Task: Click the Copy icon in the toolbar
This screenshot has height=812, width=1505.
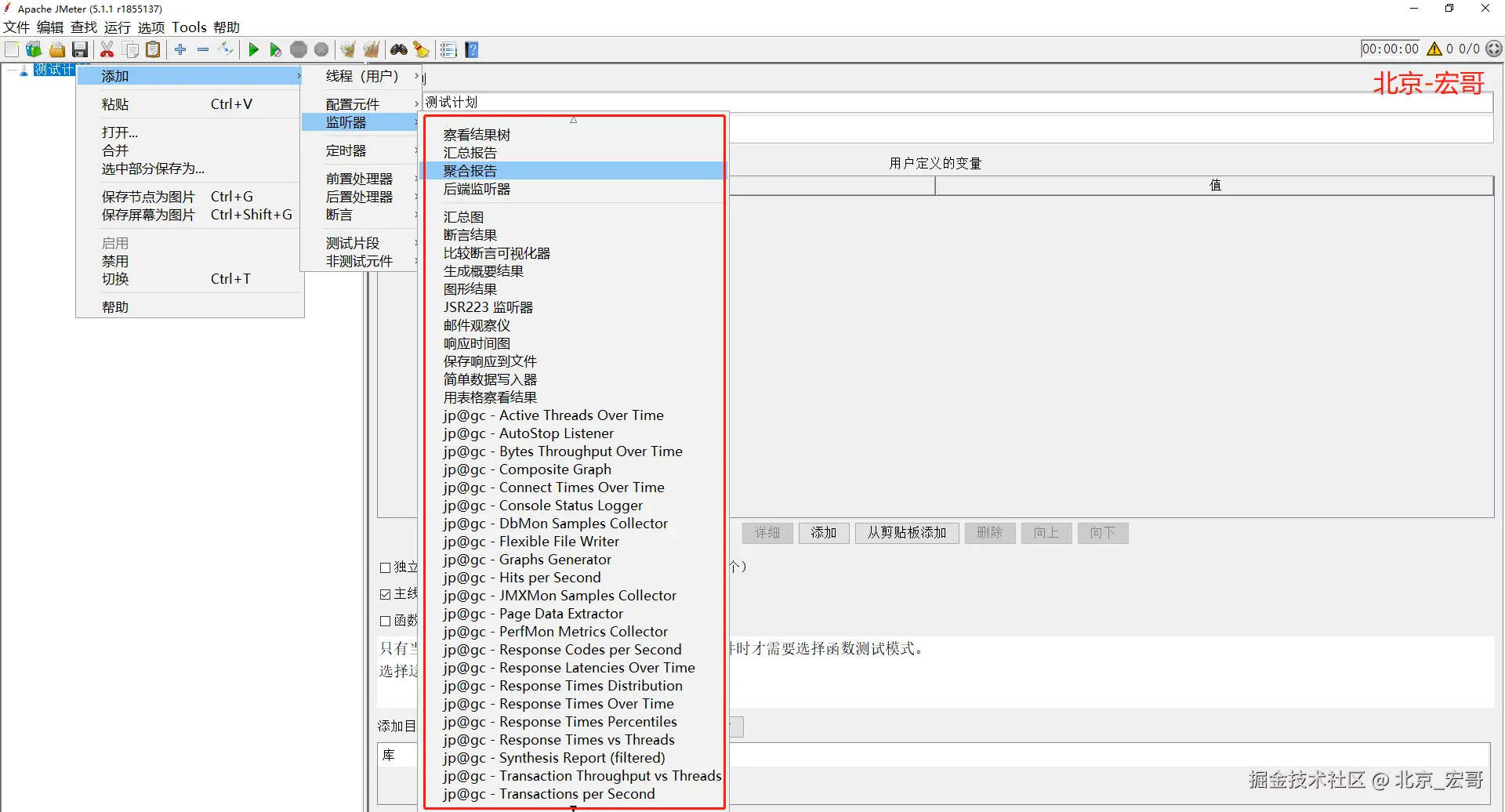Action: [x=131, y=49]
